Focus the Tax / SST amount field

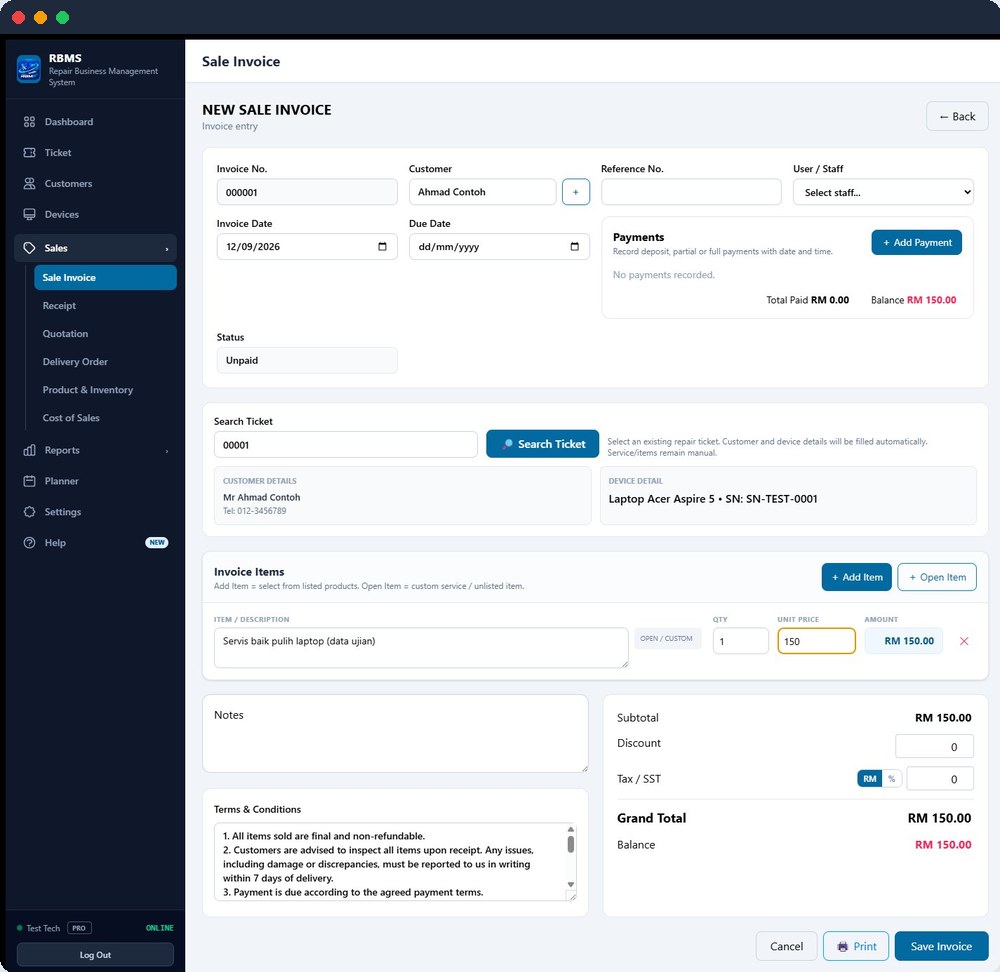point(940,779)
